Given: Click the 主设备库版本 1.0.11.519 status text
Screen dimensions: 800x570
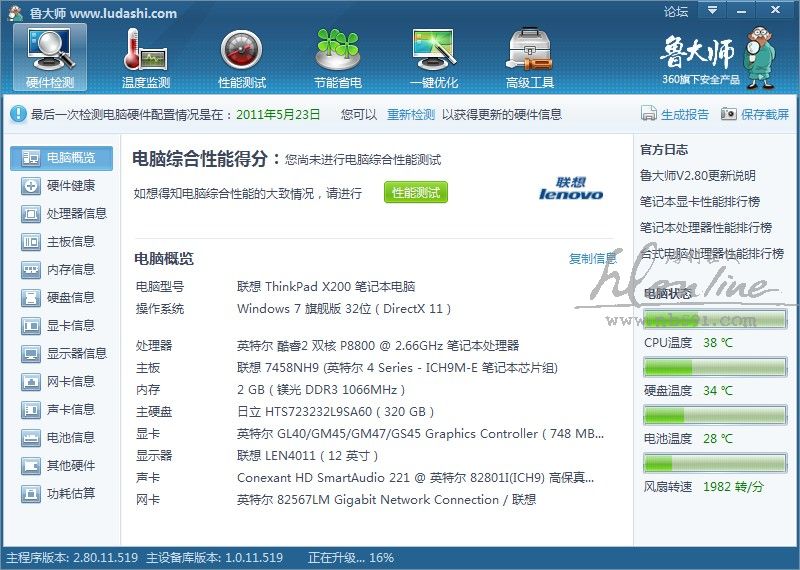Looking at the screenshot, I should (214, 558).
